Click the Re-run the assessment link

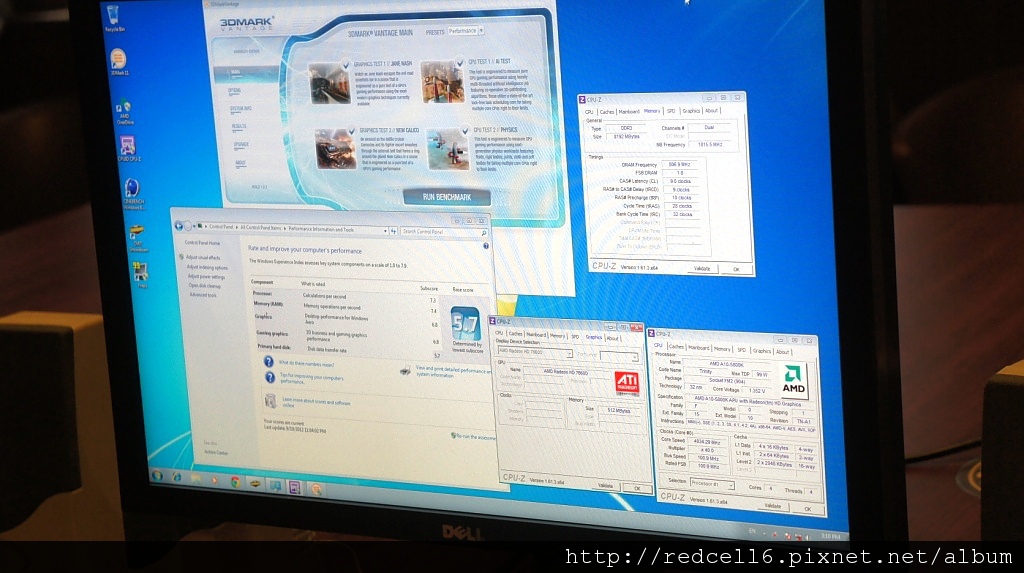[473, 436]
